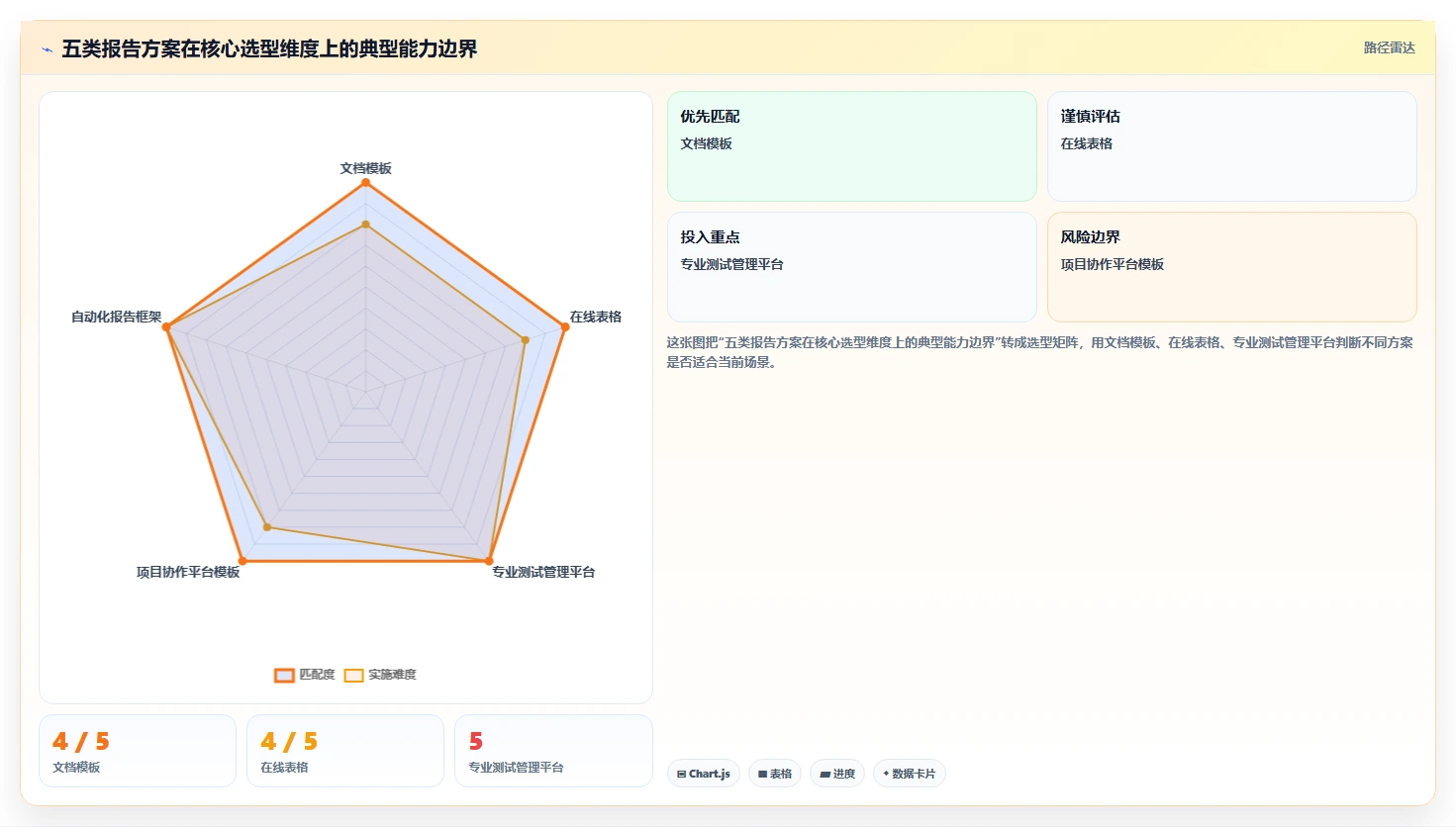Select the Chart.js tag
Viewport: 1456px width, 827px height.
pos(704,774)
